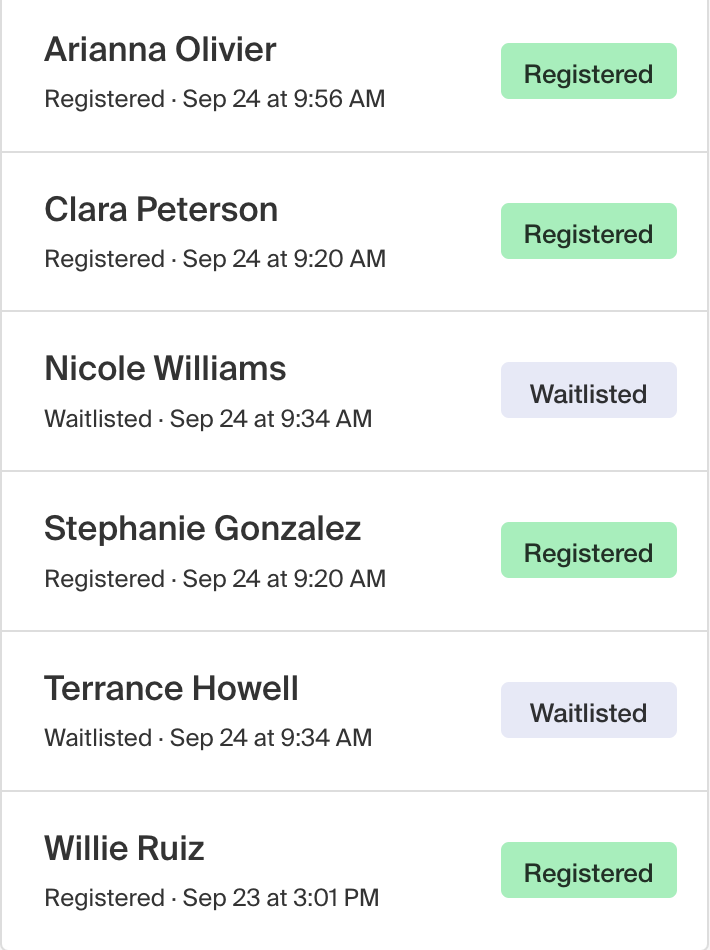Click the registration time line under Stephanie Gonzalez
710x950 pixels.
coord(215,579)
